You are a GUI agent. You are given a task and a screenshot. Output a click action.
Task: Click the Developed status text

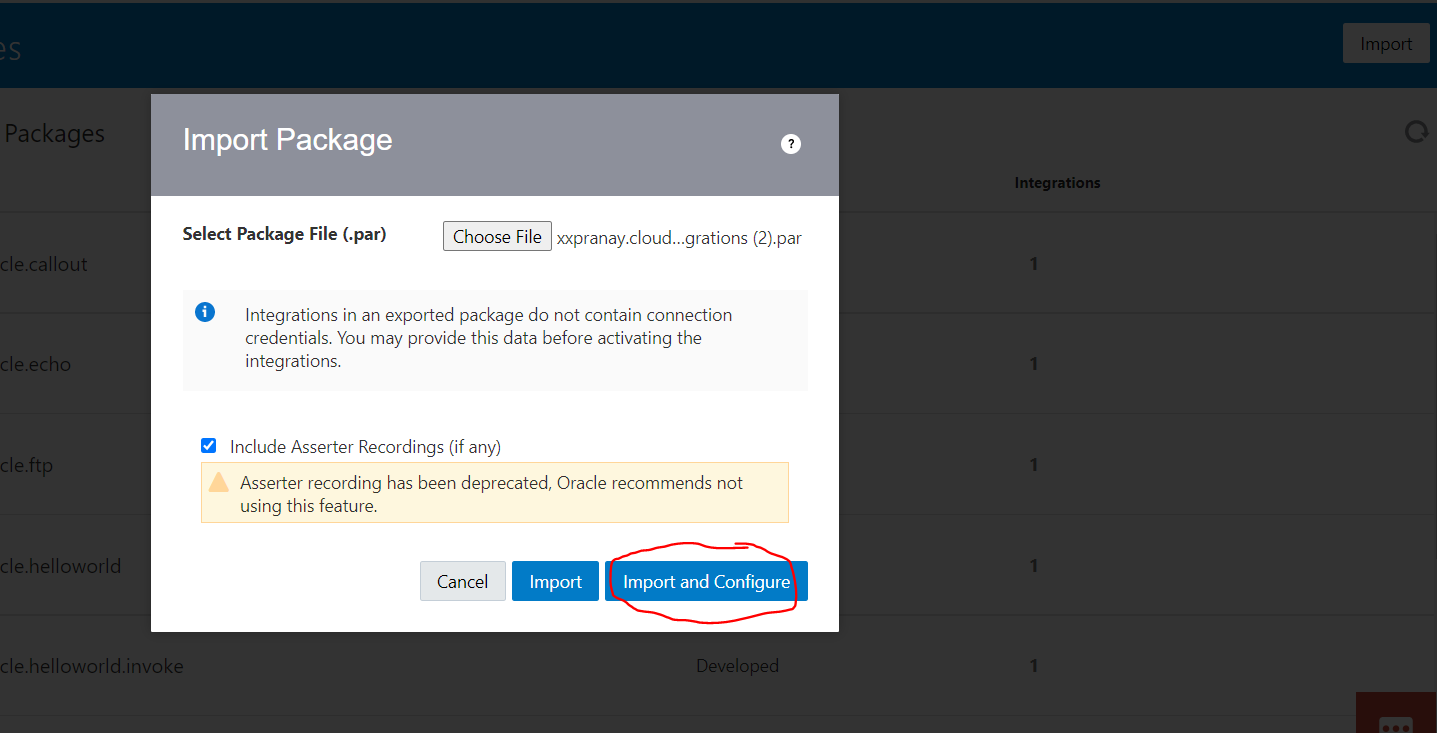737,666
